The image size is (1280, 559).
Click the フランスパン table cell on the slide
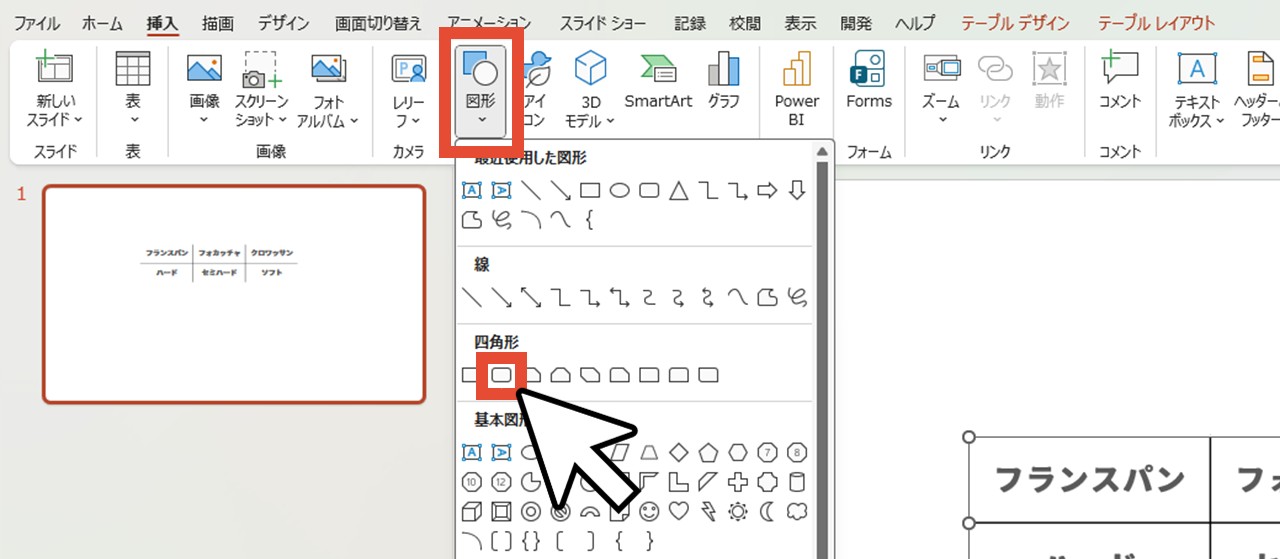point(1089,479)
